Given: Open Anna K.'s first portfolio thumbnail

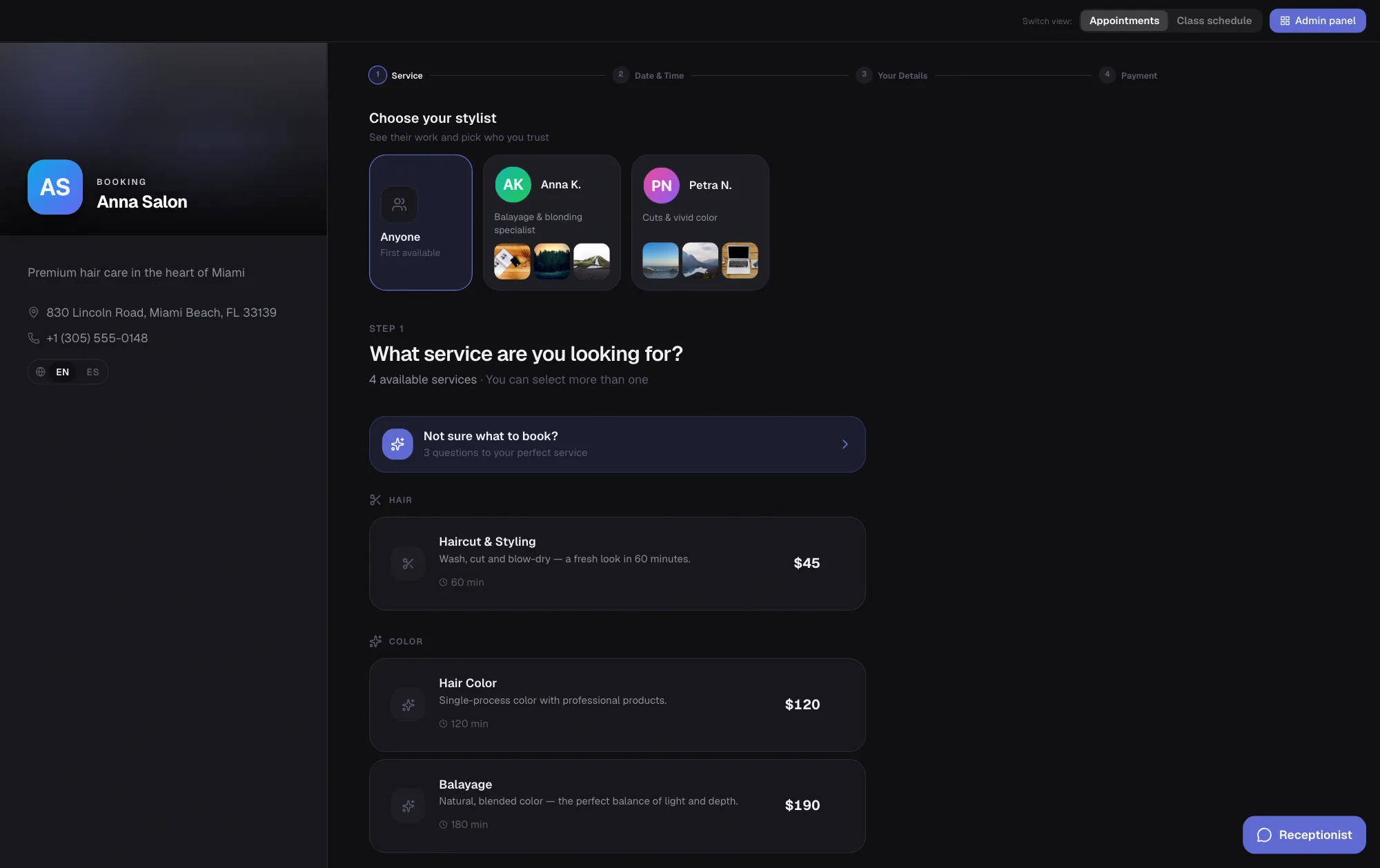Looking at the screenshot, I should [x=512, y=261].
